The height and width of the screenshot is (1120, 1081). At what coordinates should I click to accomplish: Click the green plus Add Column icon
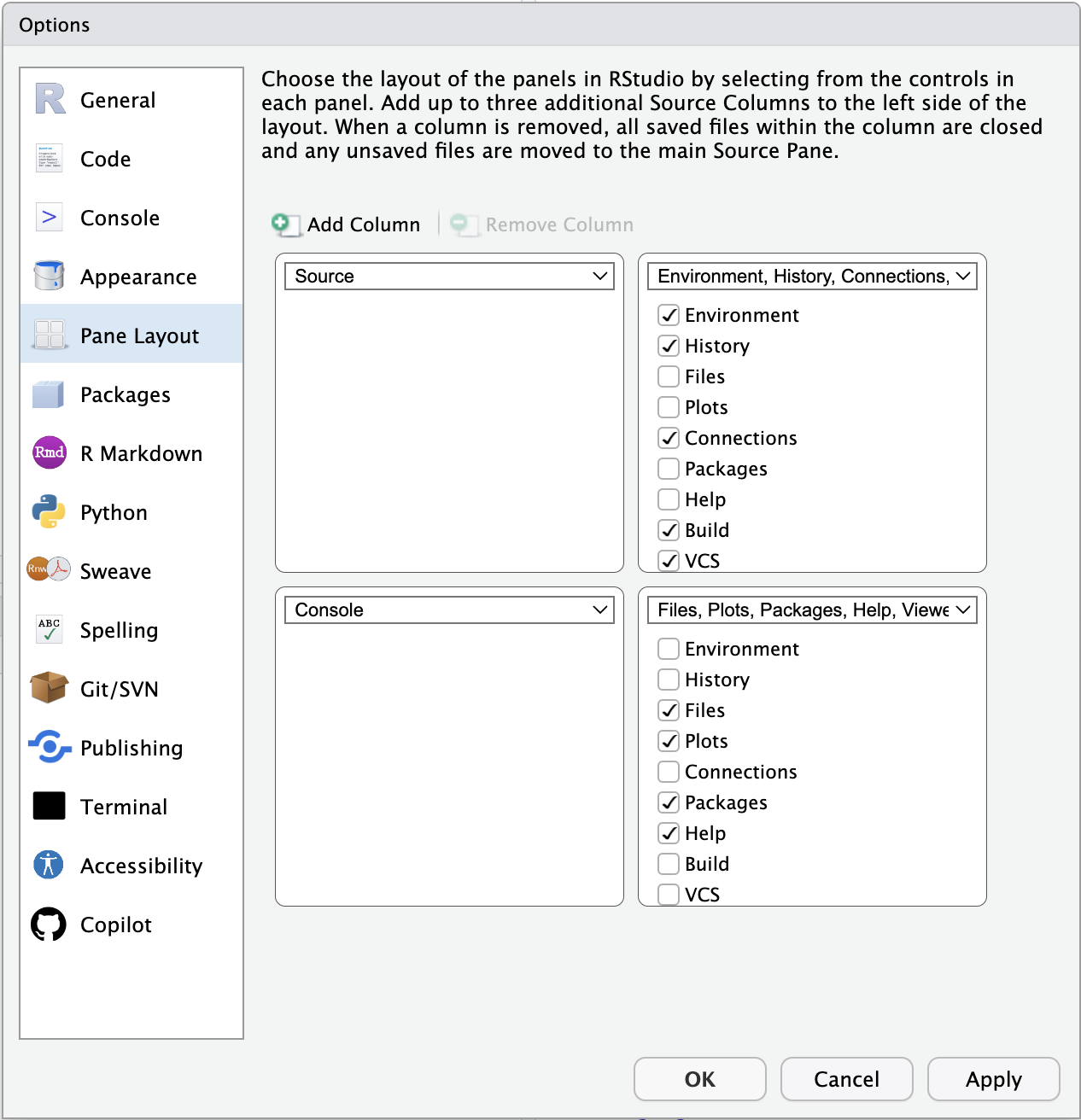point(285,225)
